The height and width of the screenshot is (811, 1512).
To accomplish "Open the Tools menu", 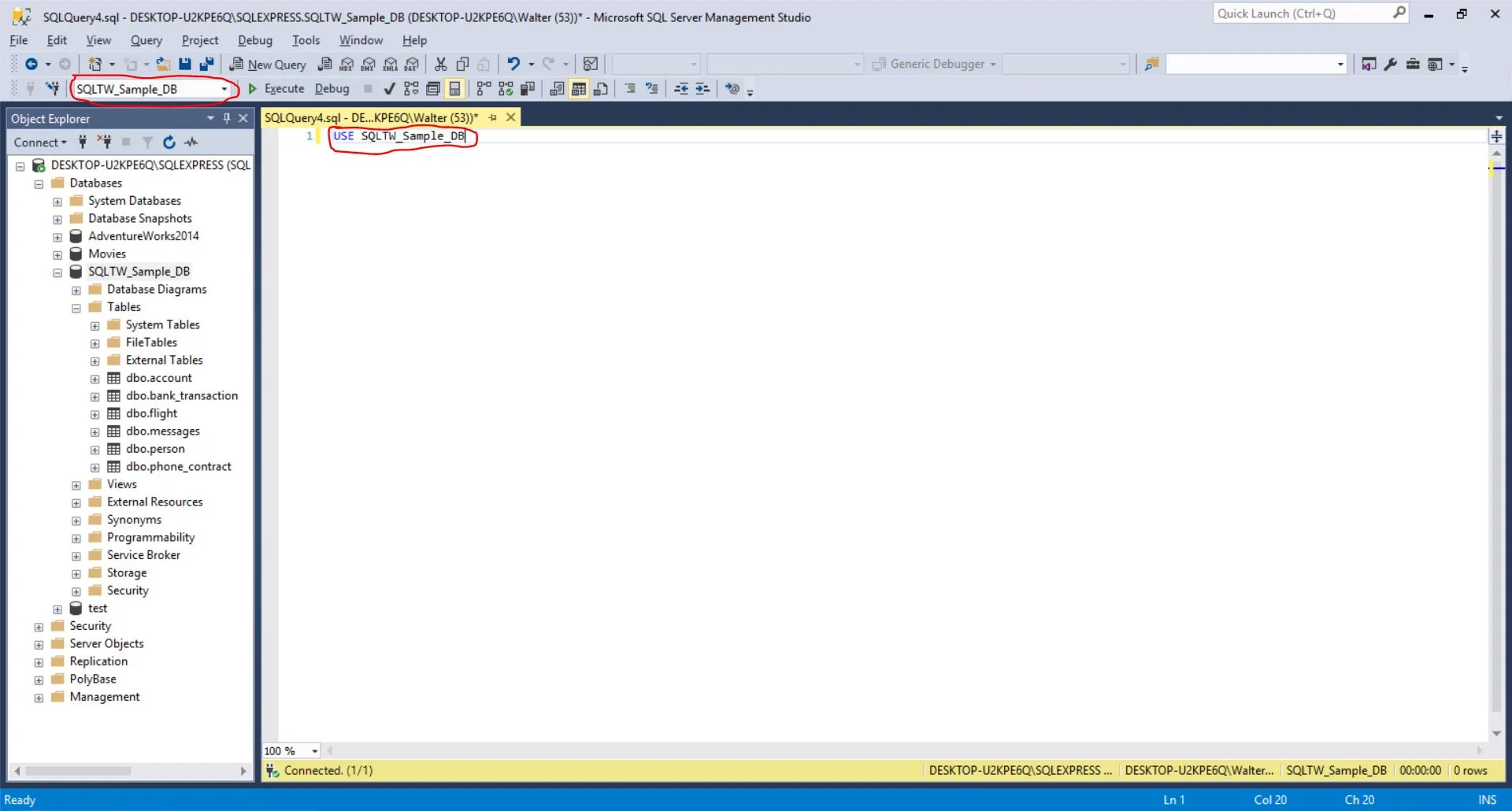I will [306, 40].
